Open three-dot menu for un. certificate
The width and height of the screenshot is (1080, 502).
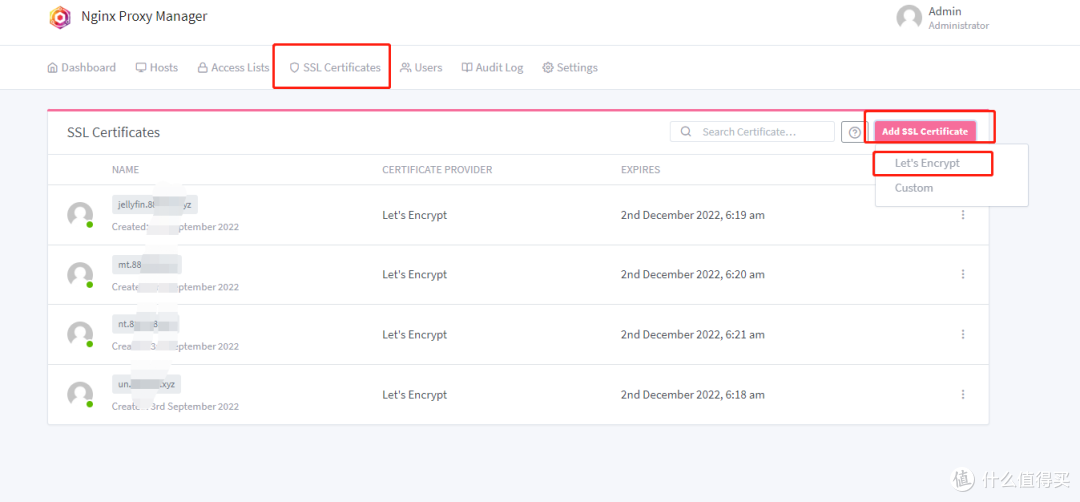pyautogui.click(x=963, y=395)
